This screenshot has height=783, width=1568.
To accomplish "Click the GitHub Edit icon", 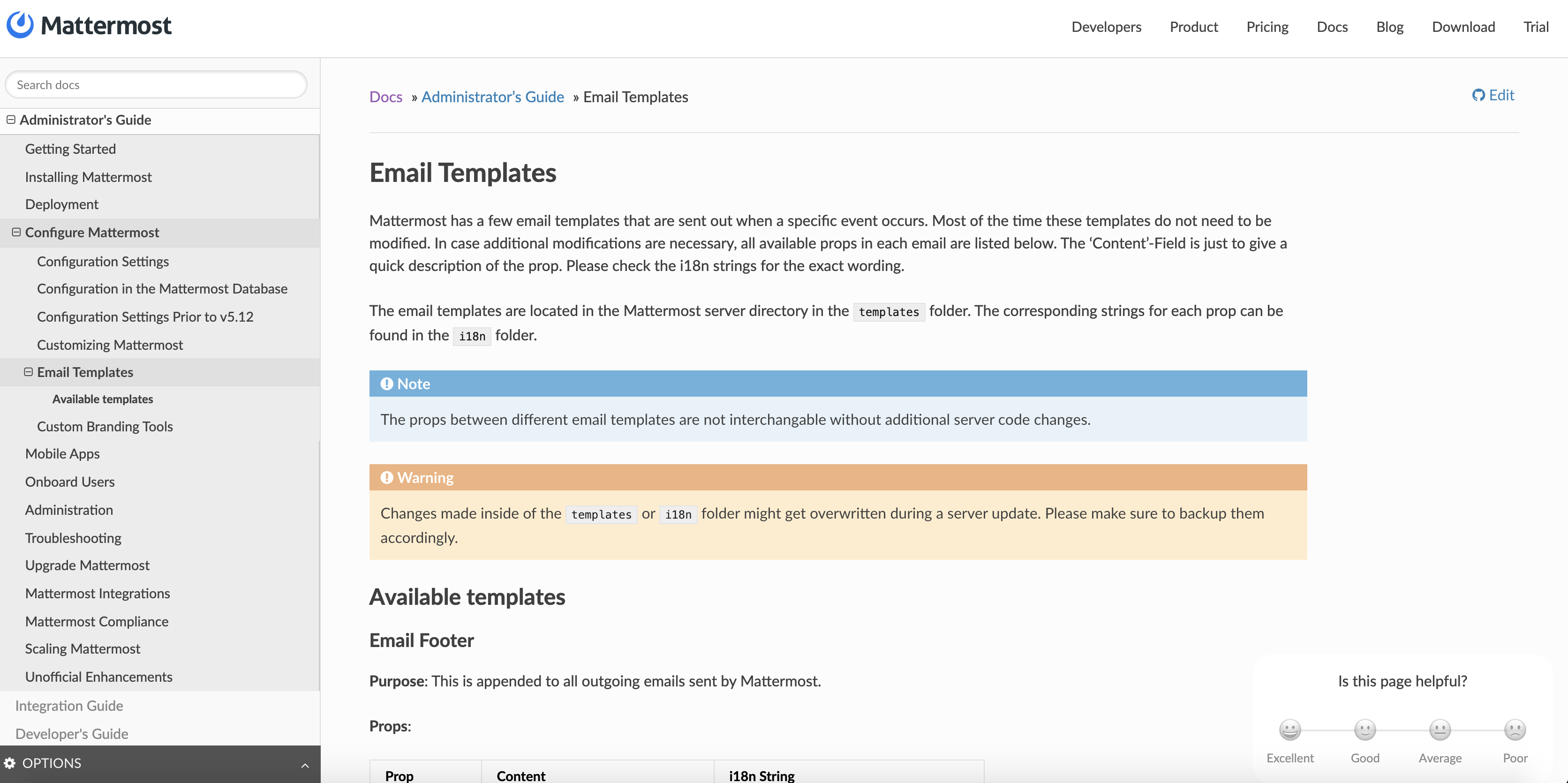I will pos(1478,96).
